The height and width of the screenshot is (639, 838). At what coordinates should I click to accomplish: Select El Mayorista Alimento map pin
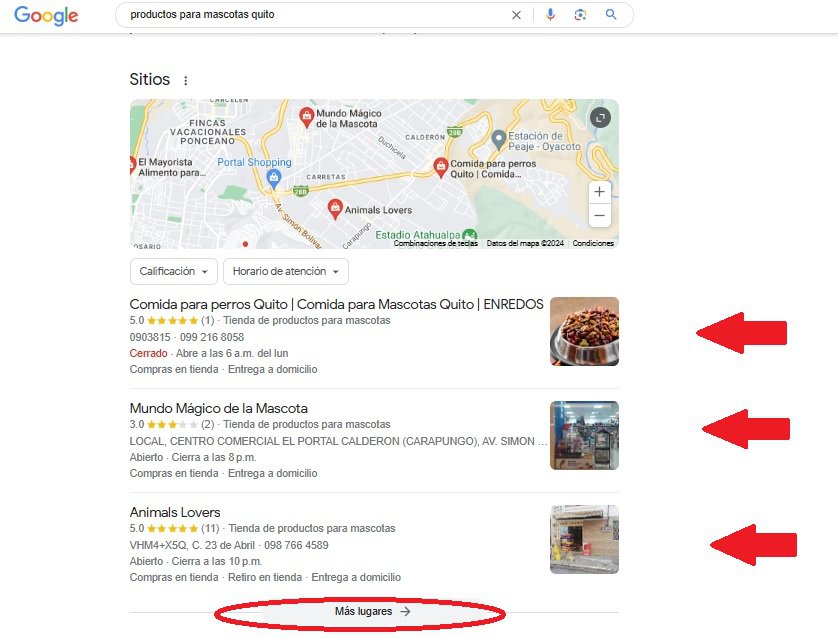click(133, 166)
